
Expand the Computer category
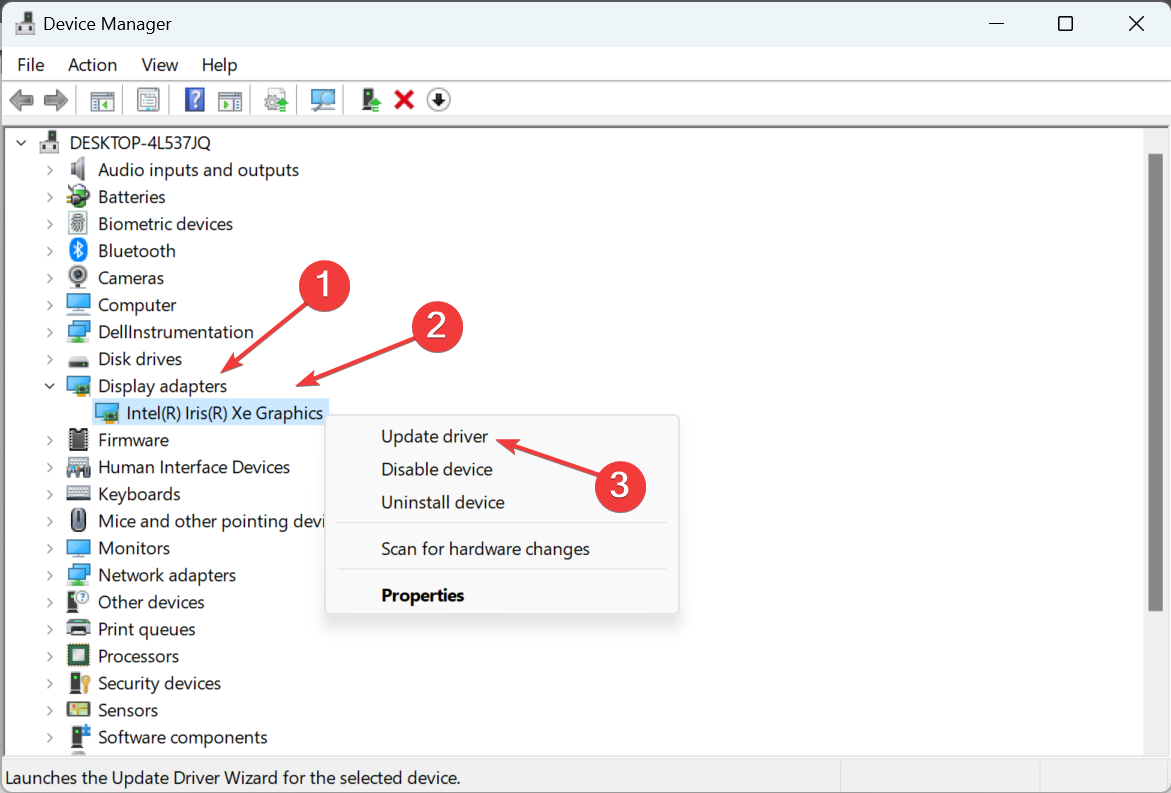pos(49,305)
